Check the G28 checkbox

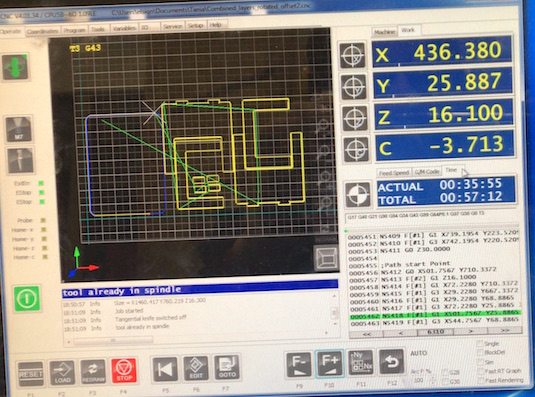click(445, 372)
